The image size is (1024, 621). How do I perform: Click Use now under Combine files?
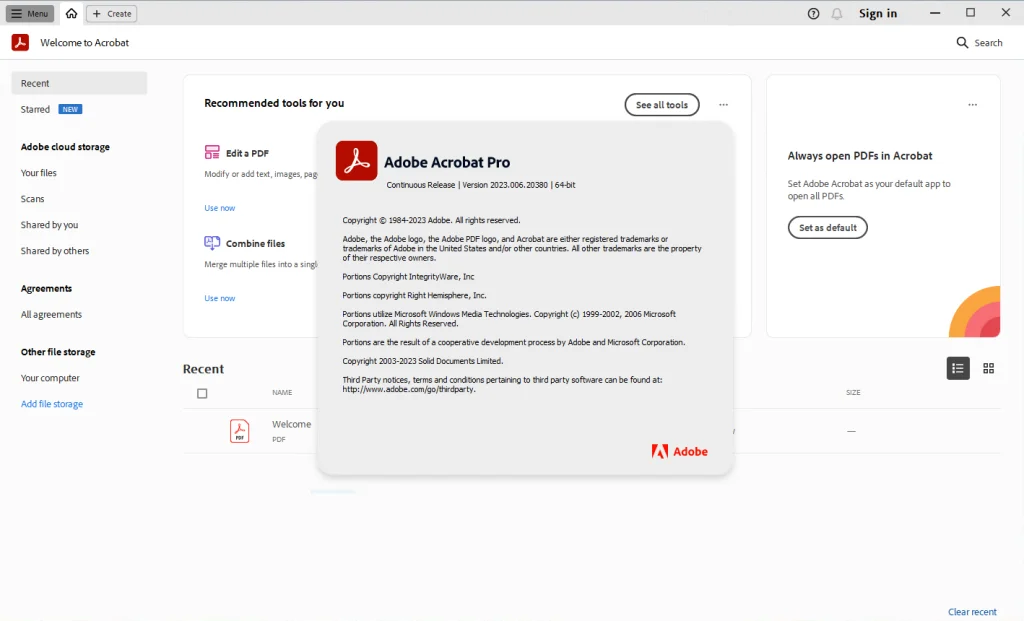coord(219,298)
